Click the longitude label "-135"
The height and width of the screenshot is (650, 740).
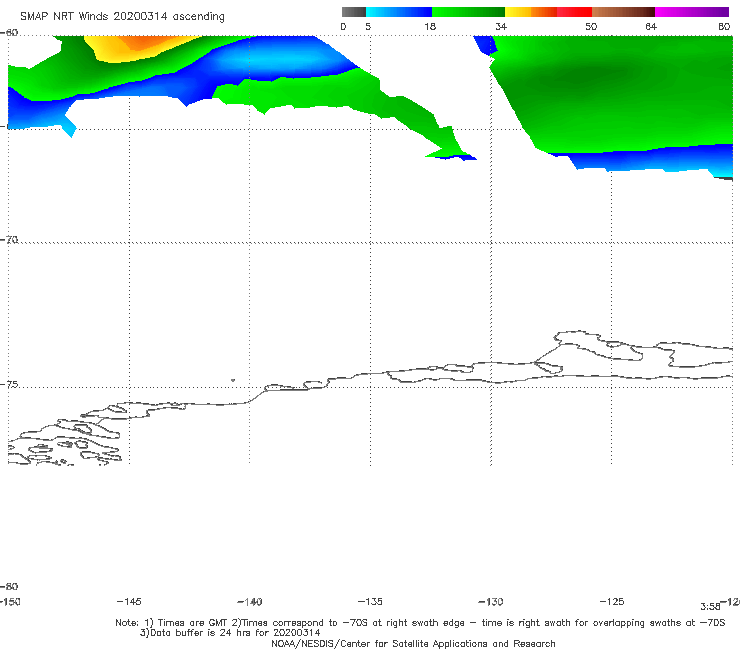click(x=370, y=601)
